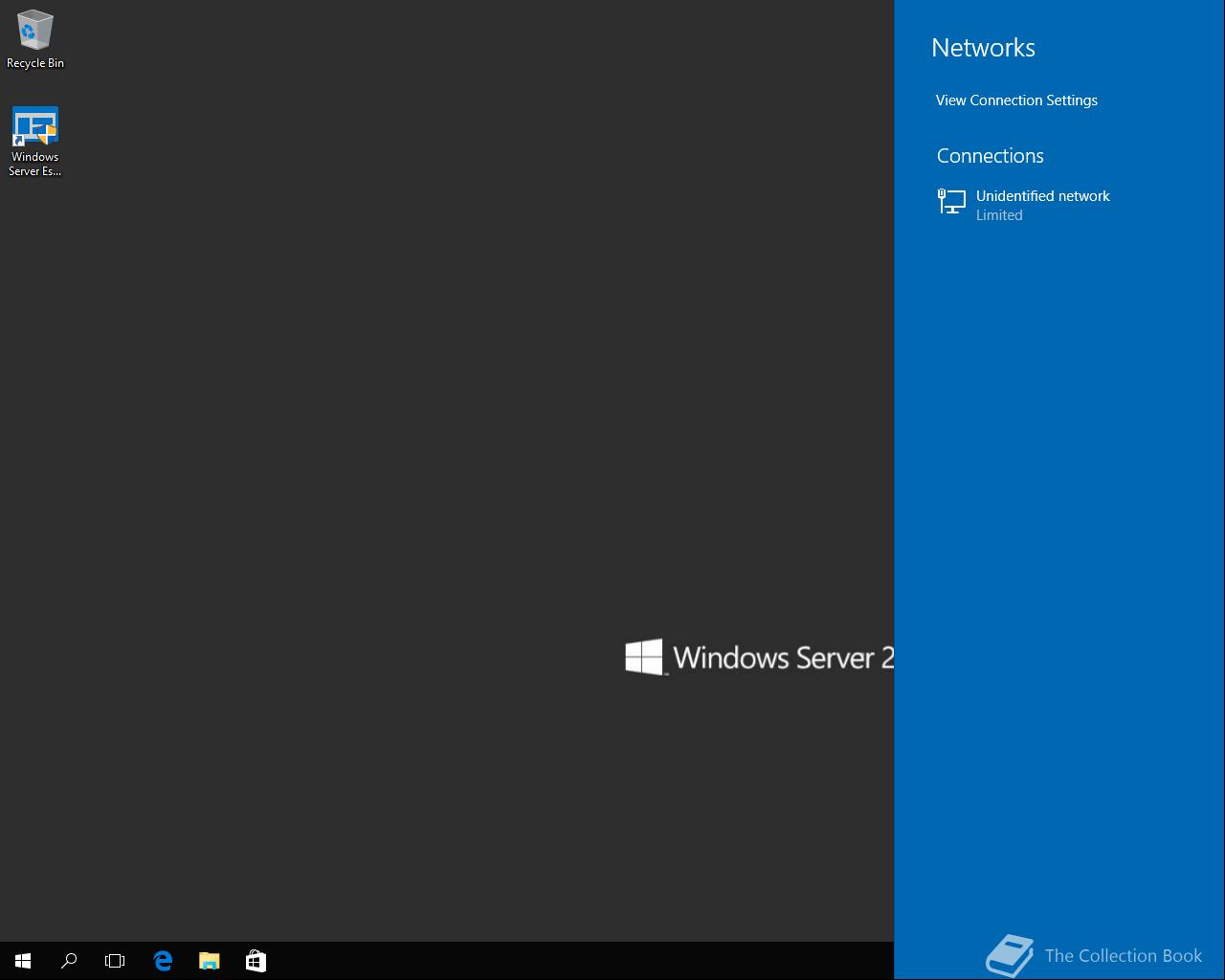Click View Connection Settings link
This screenshot has width=1225, height=980.
1016,100
